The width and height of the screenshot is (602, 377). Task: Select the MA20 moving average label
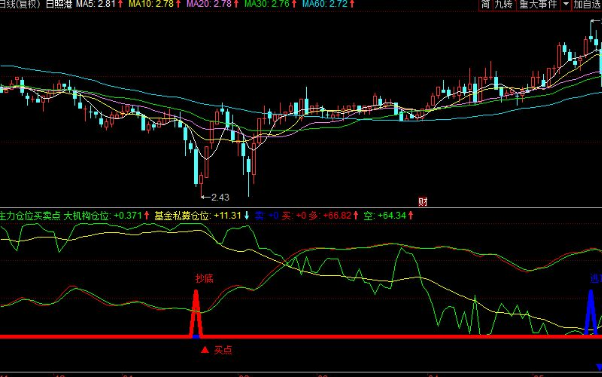(x=213, y=4)
